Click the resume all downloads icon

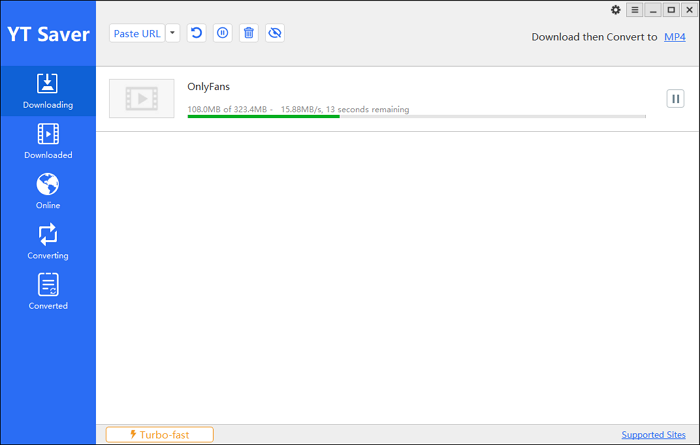196,33
